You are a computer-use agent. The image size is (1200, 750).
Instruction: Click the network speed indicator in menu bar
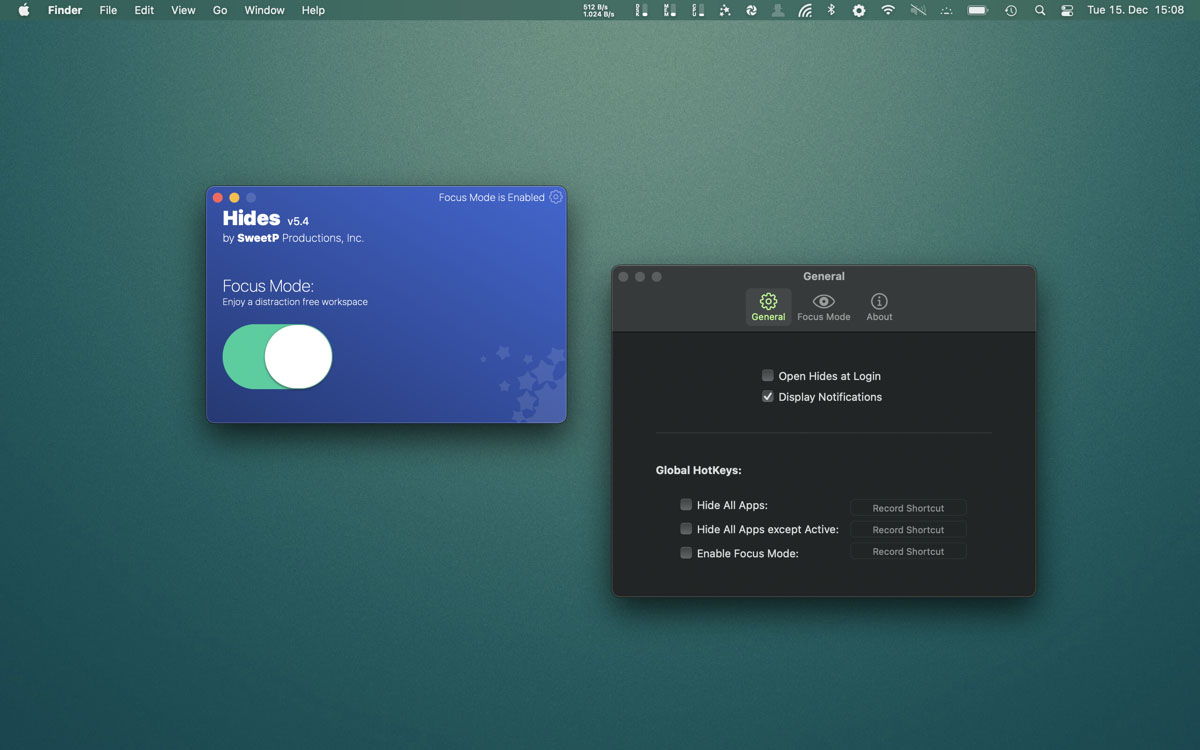[x=599, y=10]
